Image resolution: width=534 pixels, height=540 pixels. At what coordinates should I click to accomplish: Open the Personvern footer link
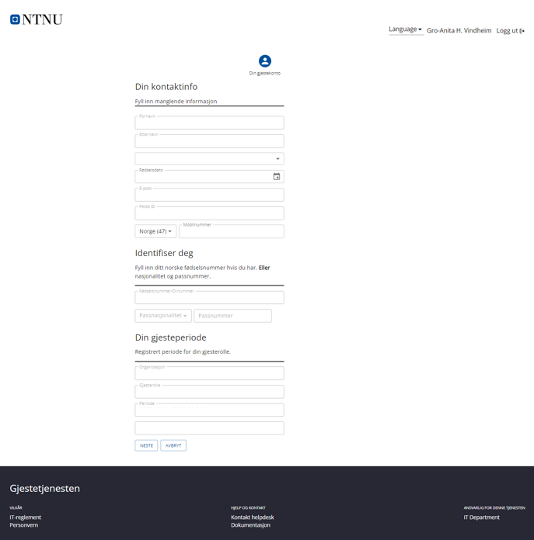click(x=24, y=525)
